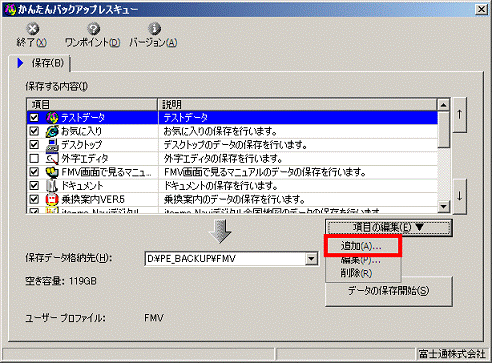
Task: Click 'お気に入りの保存を行います。' description
Action: click(220, 131)
